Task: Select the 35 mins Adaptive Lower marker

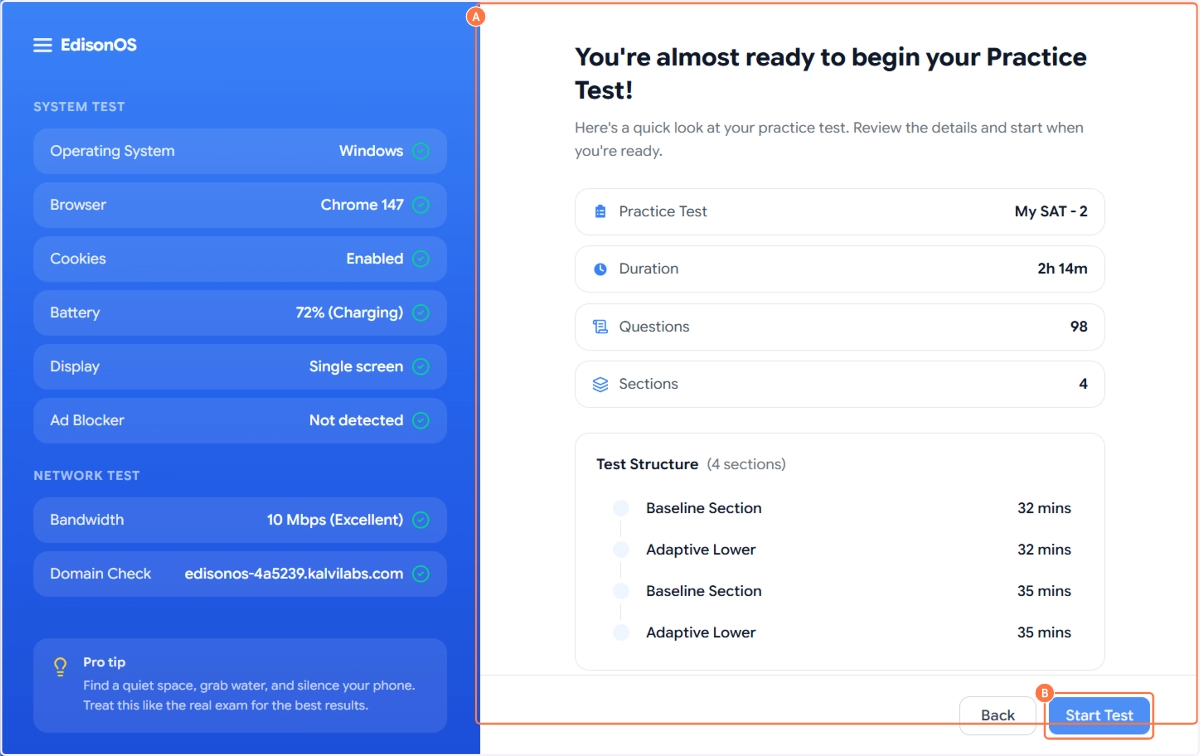Action: [621, 633]
